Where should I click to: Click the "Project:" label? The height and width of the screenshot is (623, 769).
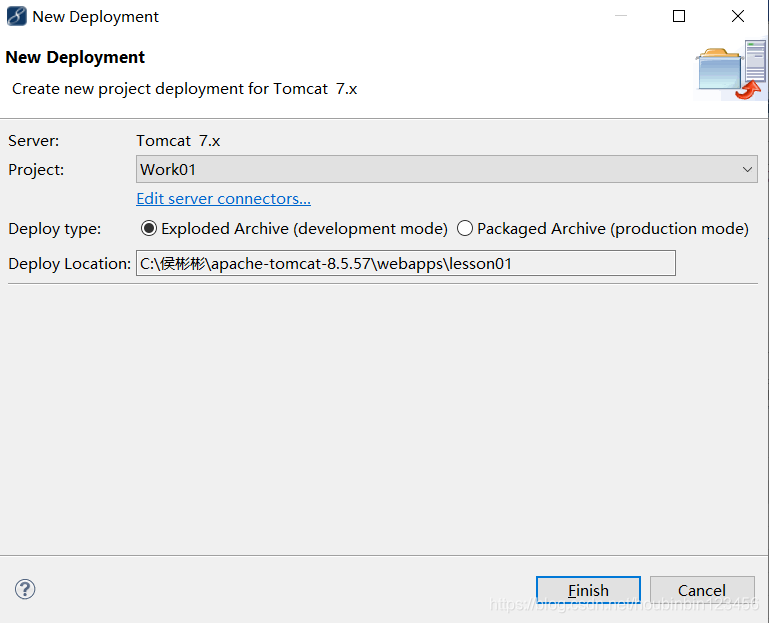(36, 170)
